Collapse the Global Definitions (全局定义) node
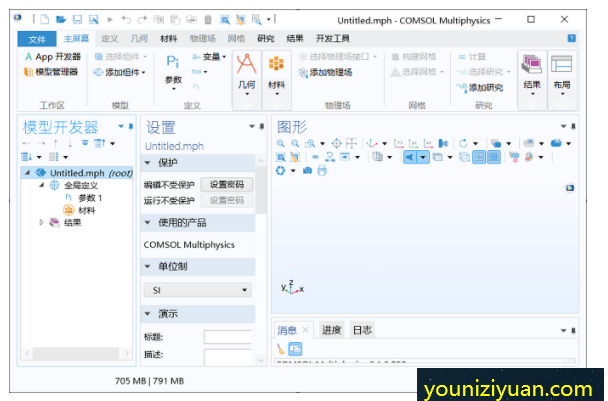 point(41,185)
